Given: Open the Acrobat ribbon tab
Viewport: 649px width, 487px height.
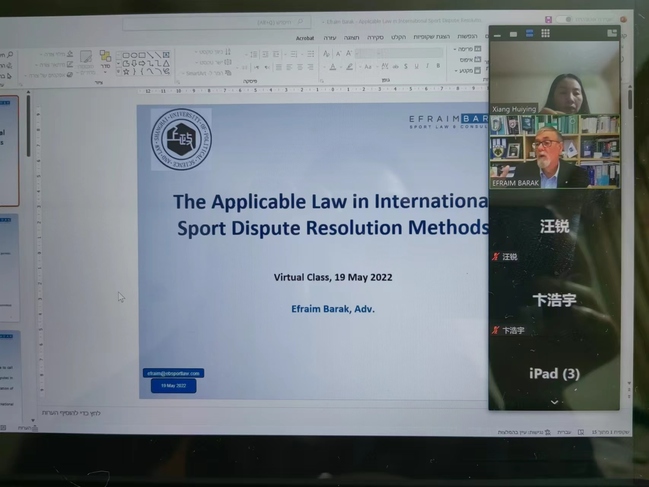Looking at the screenshot, I should (305, 38).
